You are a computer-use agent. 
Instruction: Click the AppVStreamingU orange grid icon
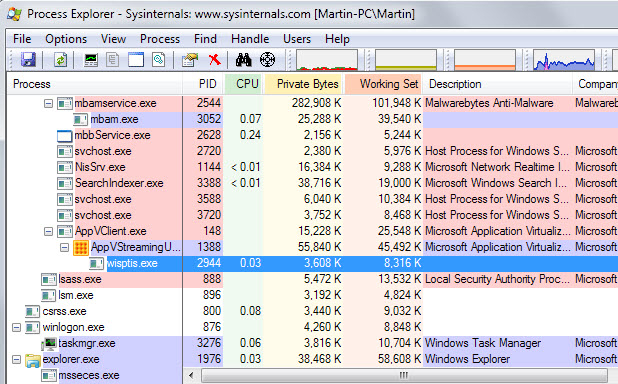point(81,248)
